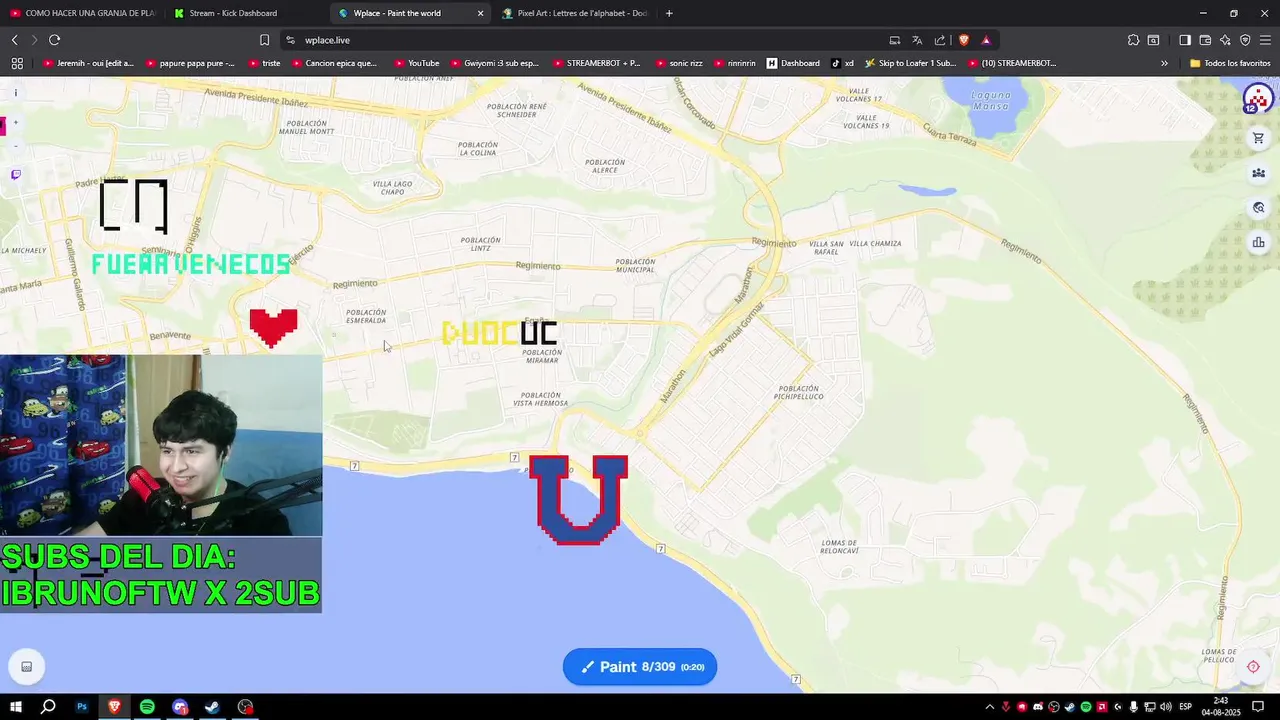
Task: Center map on my location target icon
Action: click(1253, 667)
